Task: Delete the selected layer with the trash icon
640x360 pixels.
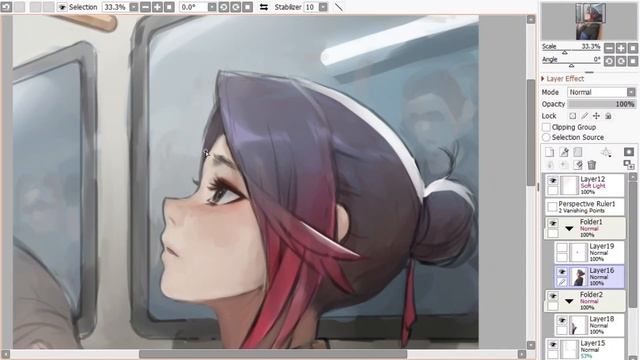Action: pos(592,165)
